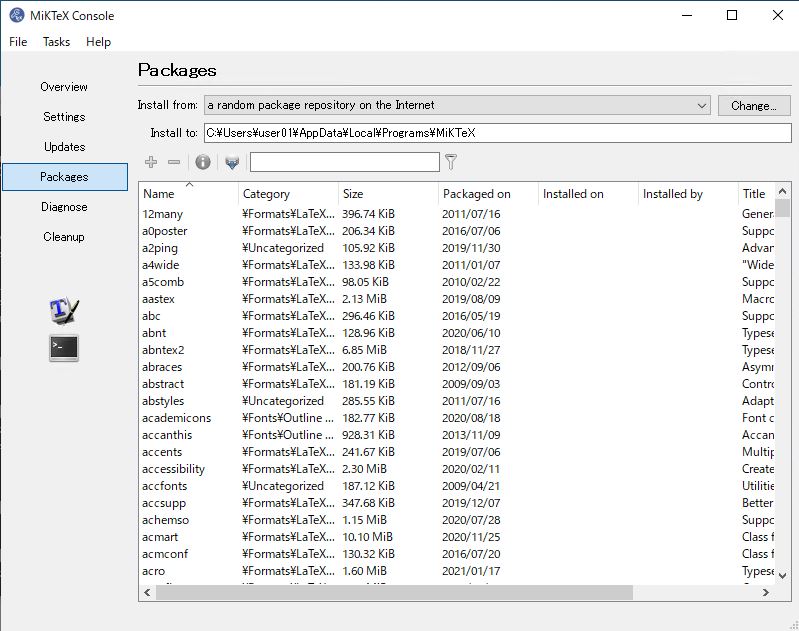The width and height of the screenshot is (799, 631).
Task: Open the Help menu
Action: click(x=98, y=42)
